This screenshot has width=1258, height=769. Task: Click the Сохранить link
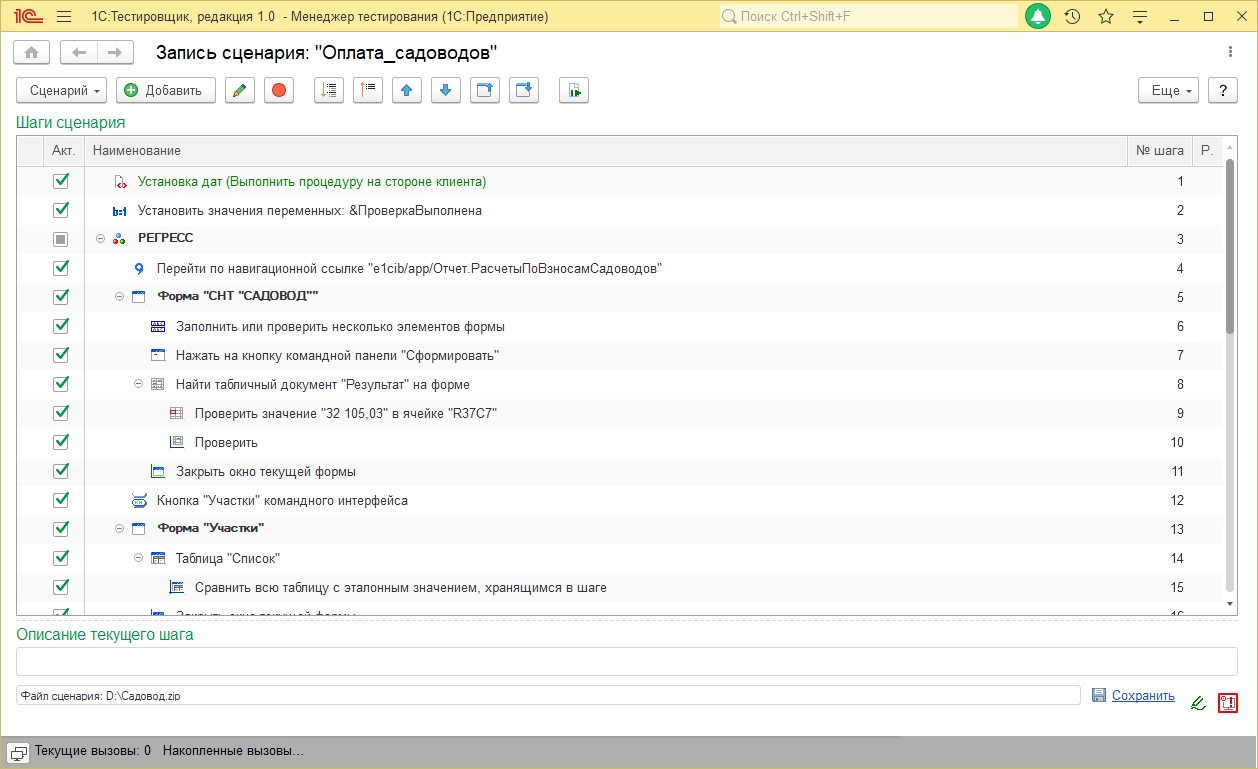point(1143,695)
